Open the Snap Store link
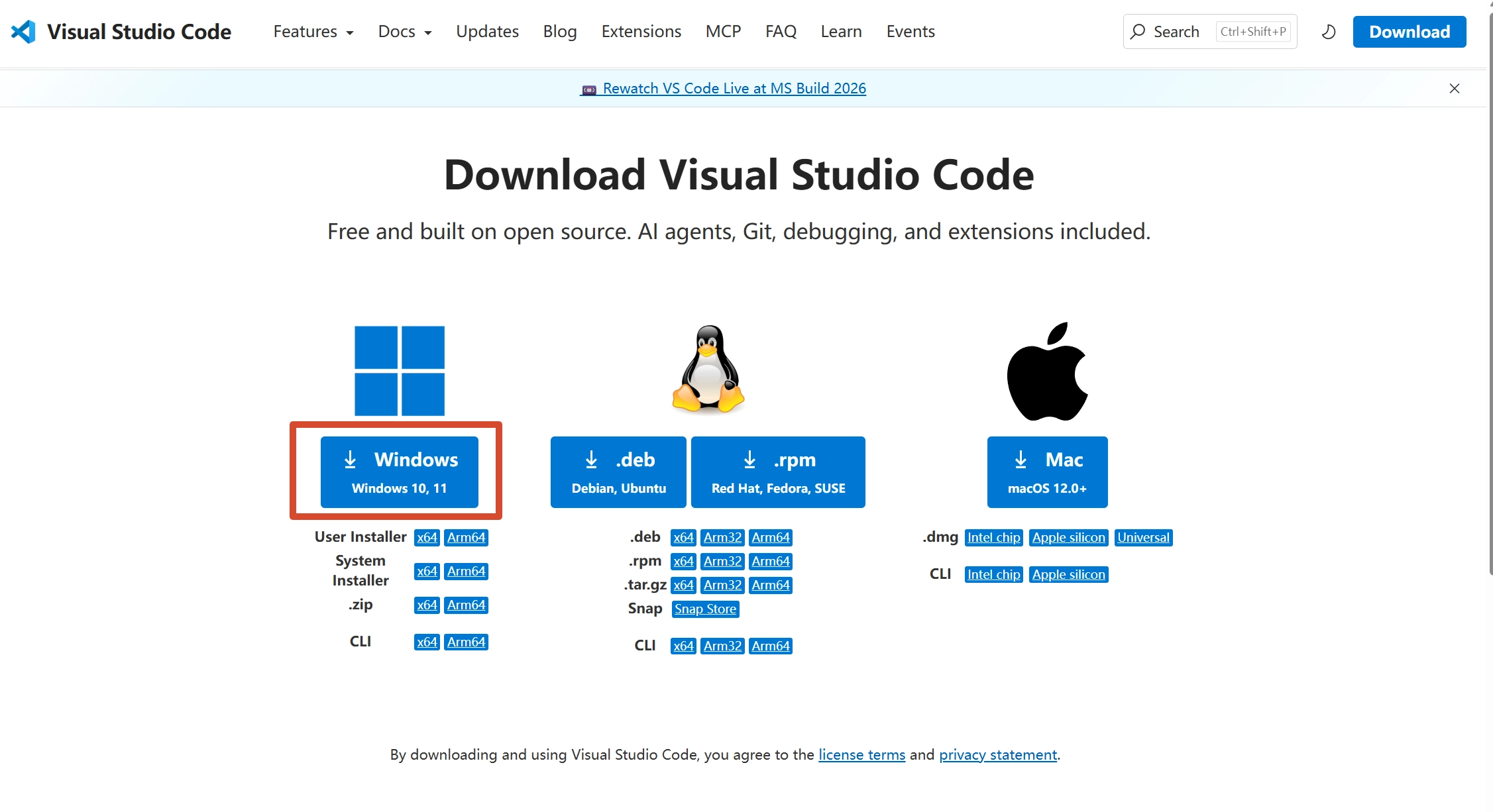This screenshot has height=812, width=1493. point(705,609)
